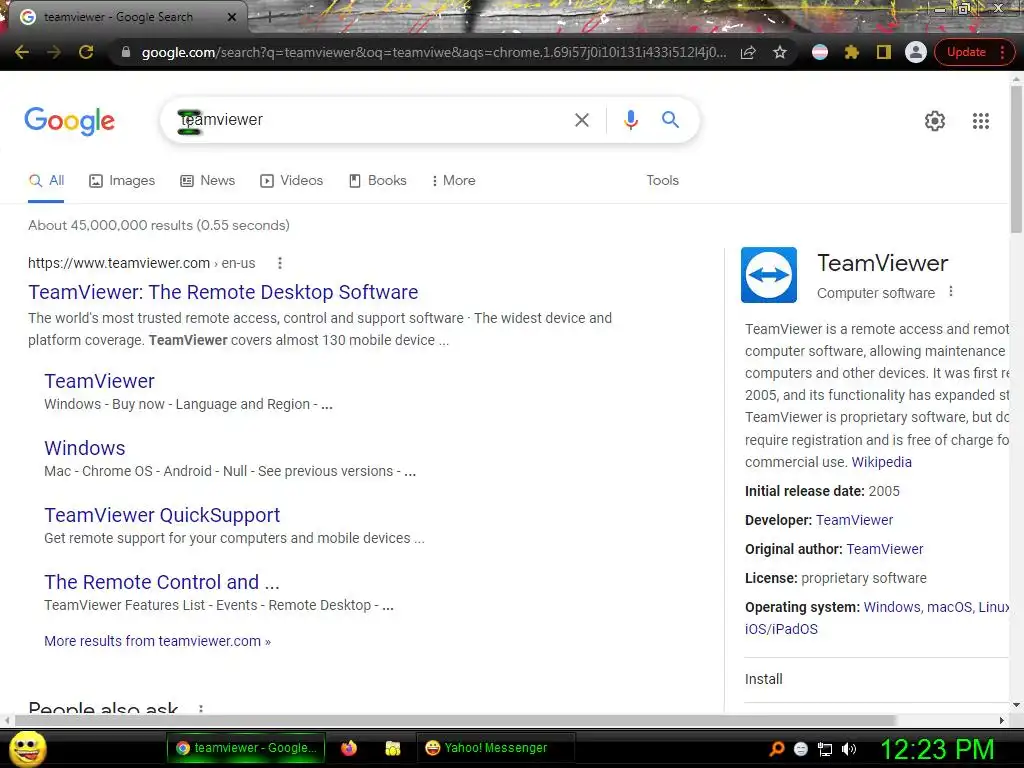
Task: Open People also ask three-dot menu
Action: [200, 709]
